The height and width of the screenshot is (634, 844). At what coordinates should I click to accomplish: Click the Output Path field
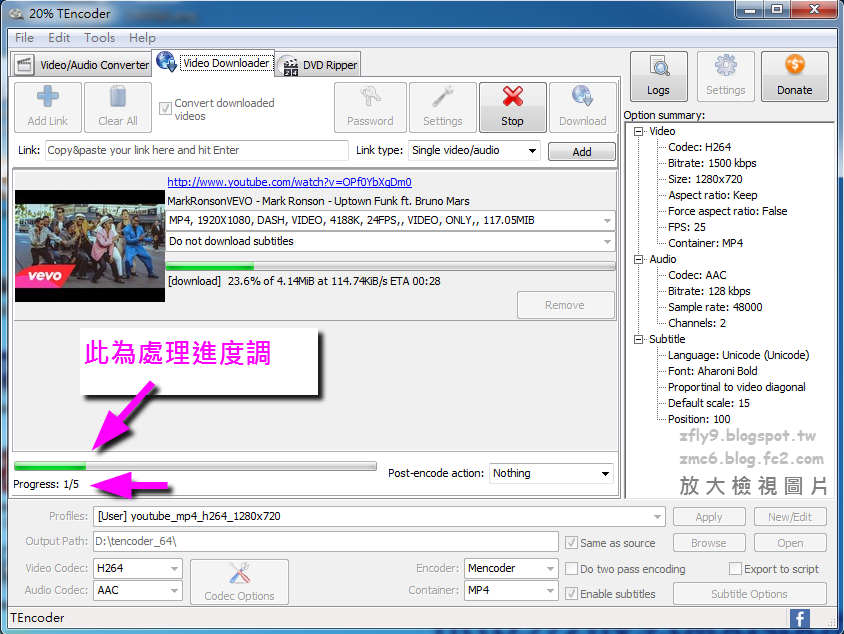click(326, 541)
